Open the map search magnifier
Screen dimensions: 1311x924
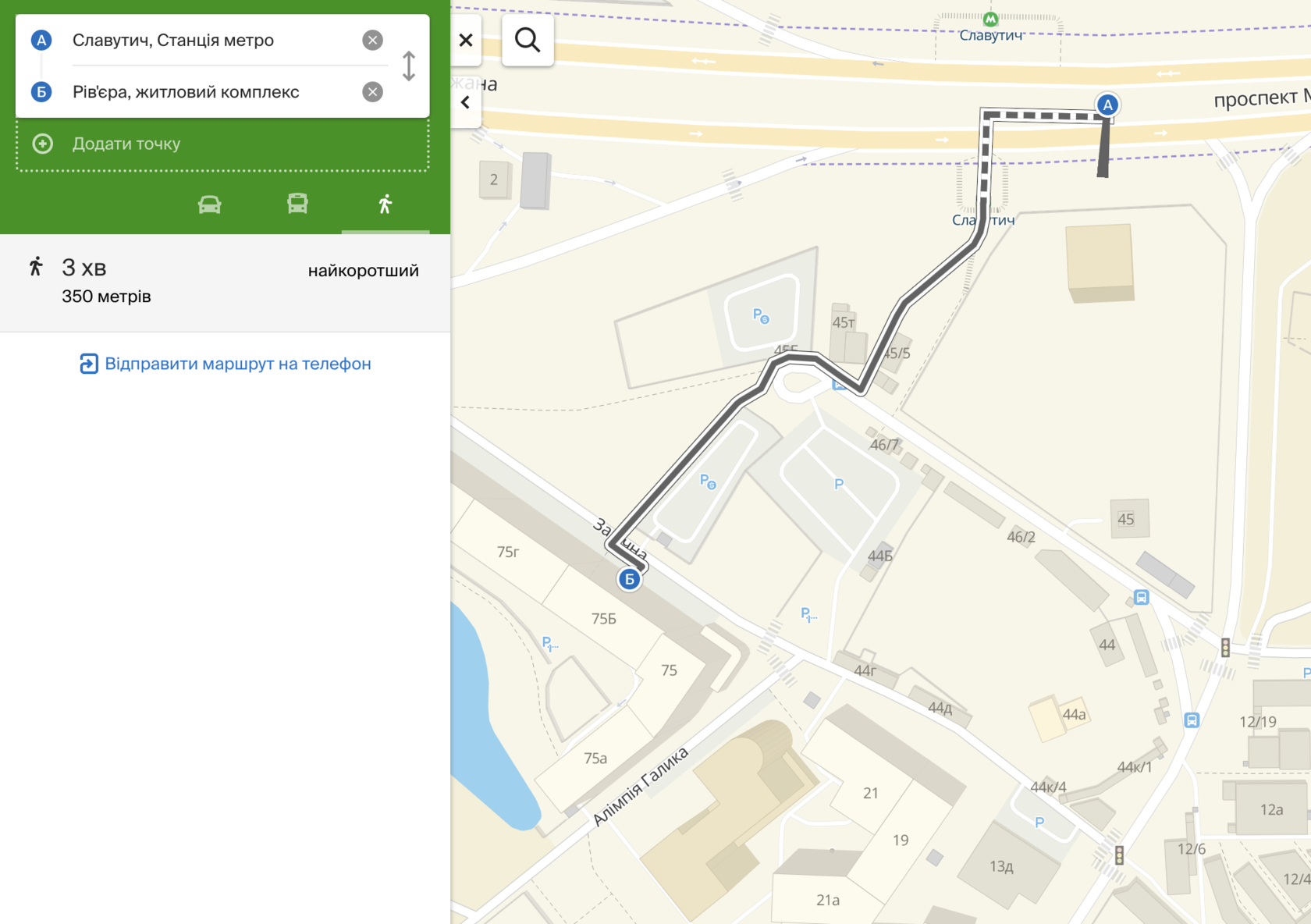528,40
